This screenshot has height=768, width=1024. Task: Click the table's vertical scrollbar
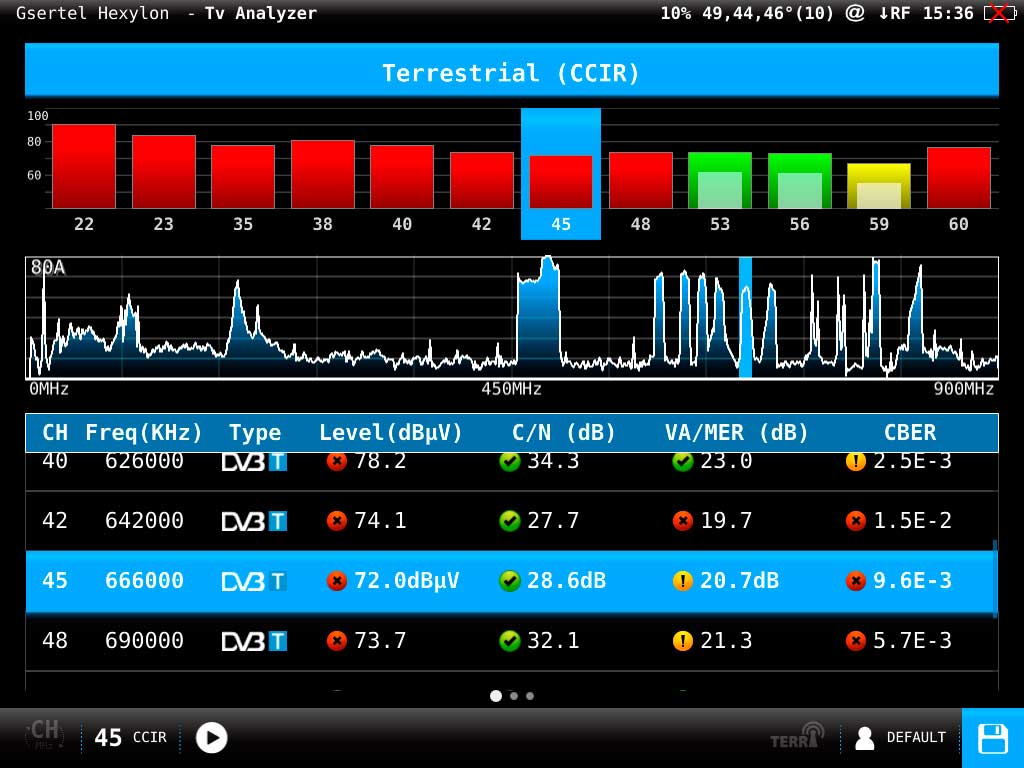995,578
